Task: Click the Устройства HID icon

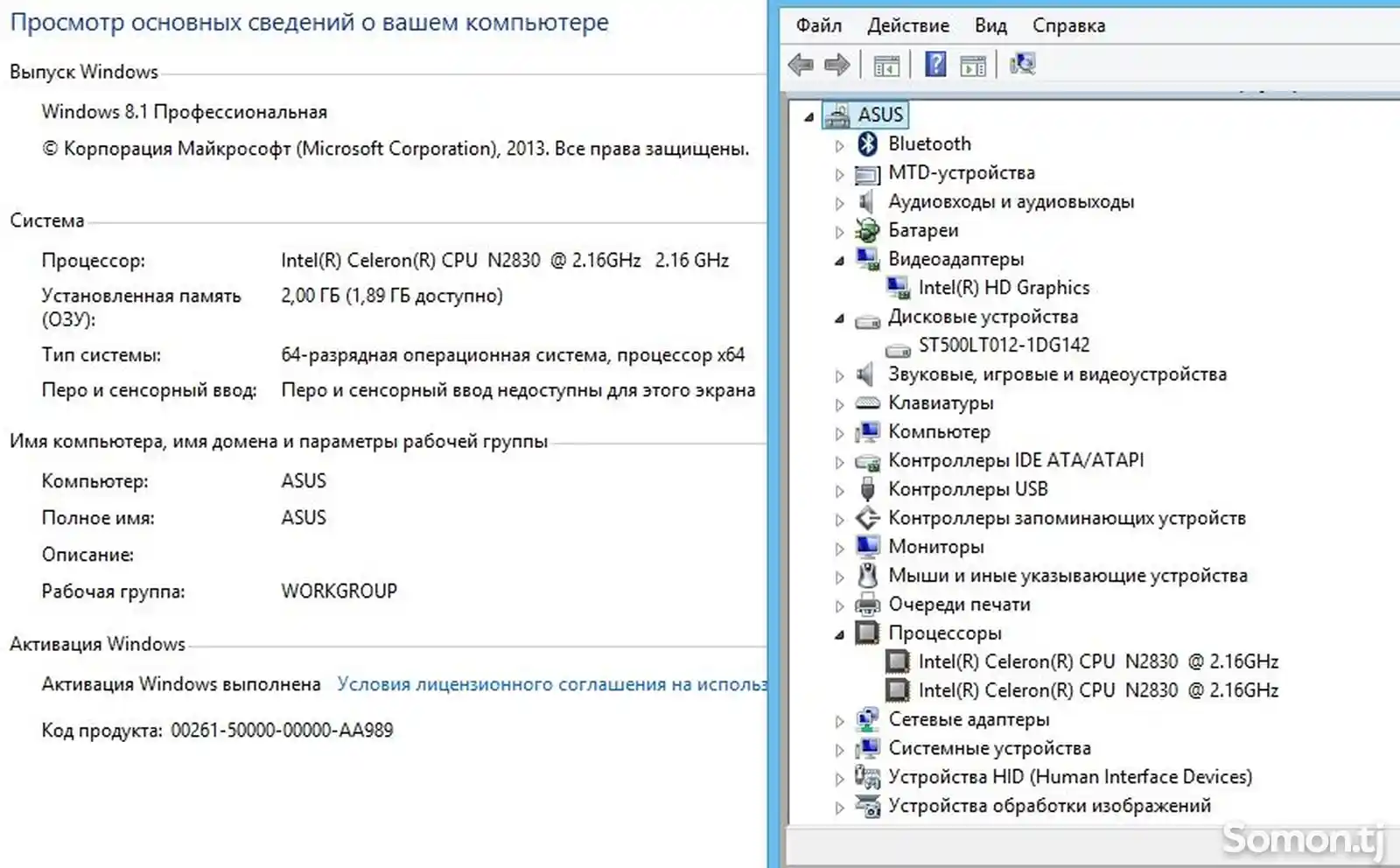Action: tap(867, 777)
